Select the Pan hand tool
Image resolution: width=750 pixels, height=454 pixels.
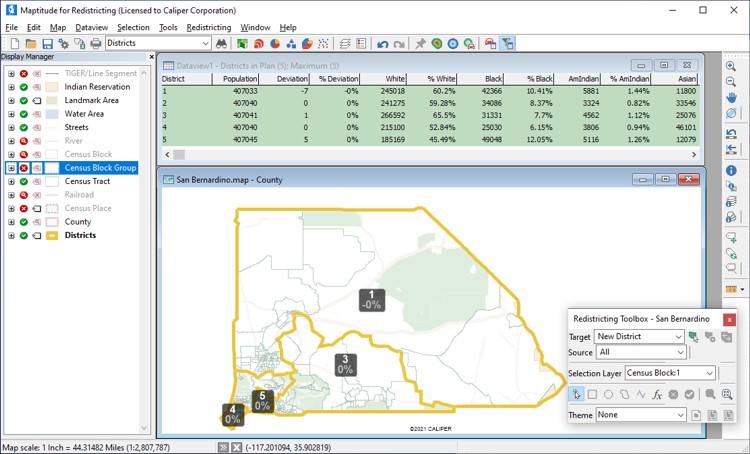[731, 98]
